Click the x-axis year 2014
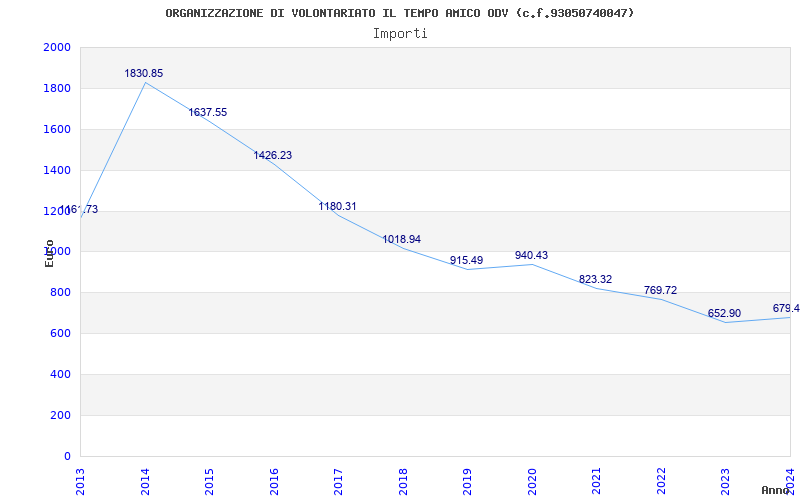This screenshot has height=500, width=800. coord(145,482)
